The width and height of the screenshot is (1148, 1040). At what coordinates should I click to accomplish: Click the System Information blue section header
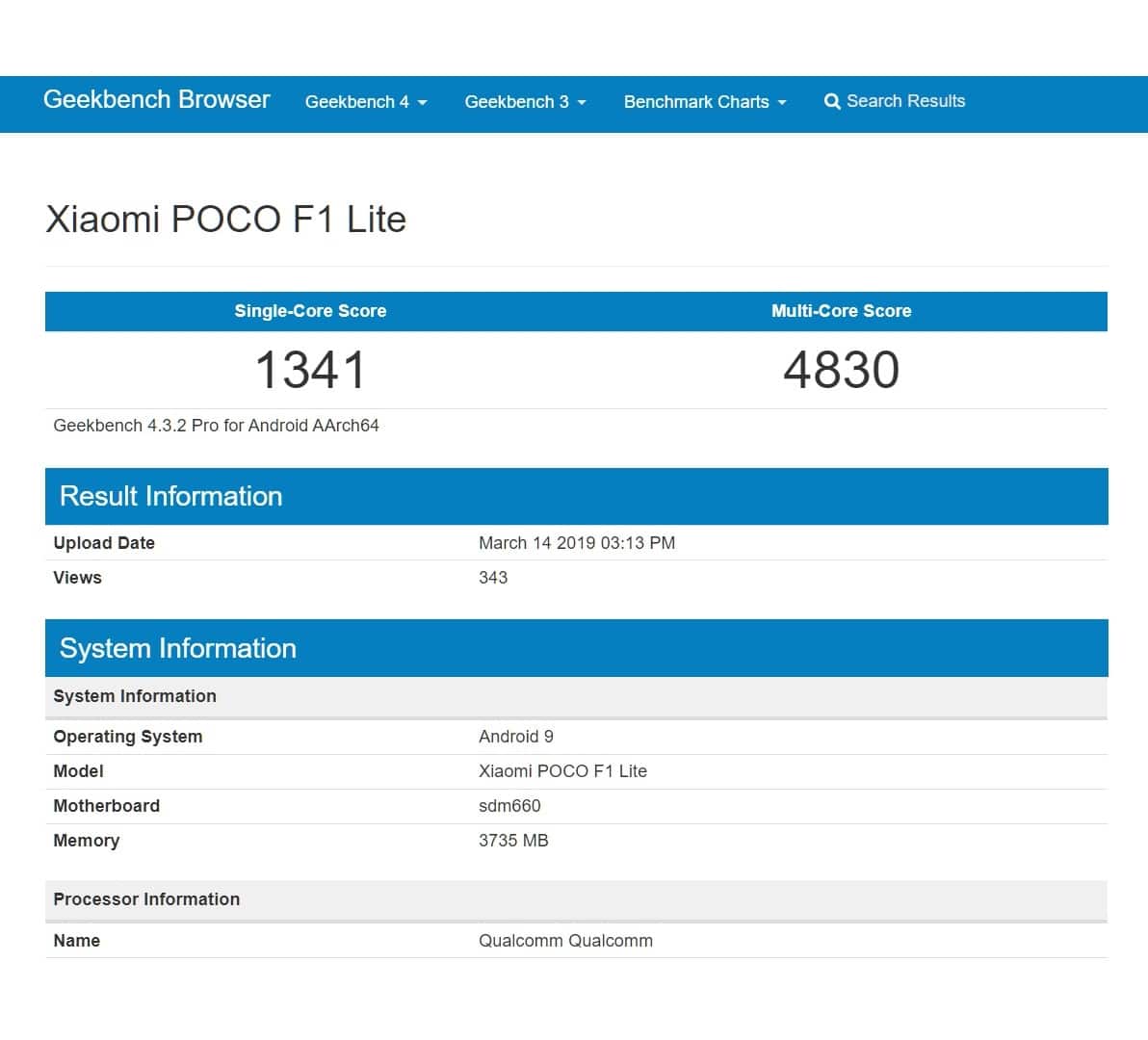pos(178,649)
